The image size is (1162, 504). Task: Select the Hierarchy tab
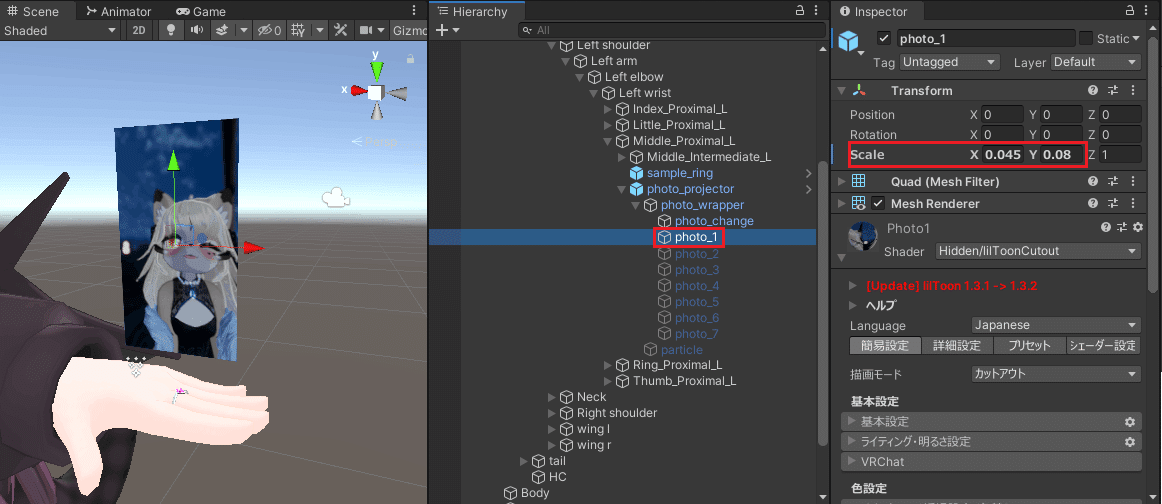[x=472, y=11]
